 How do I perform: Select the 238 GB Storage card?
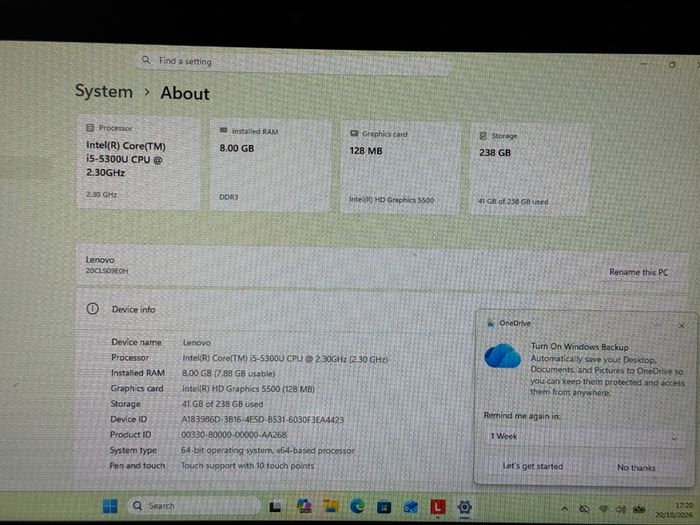coord(531,169)
